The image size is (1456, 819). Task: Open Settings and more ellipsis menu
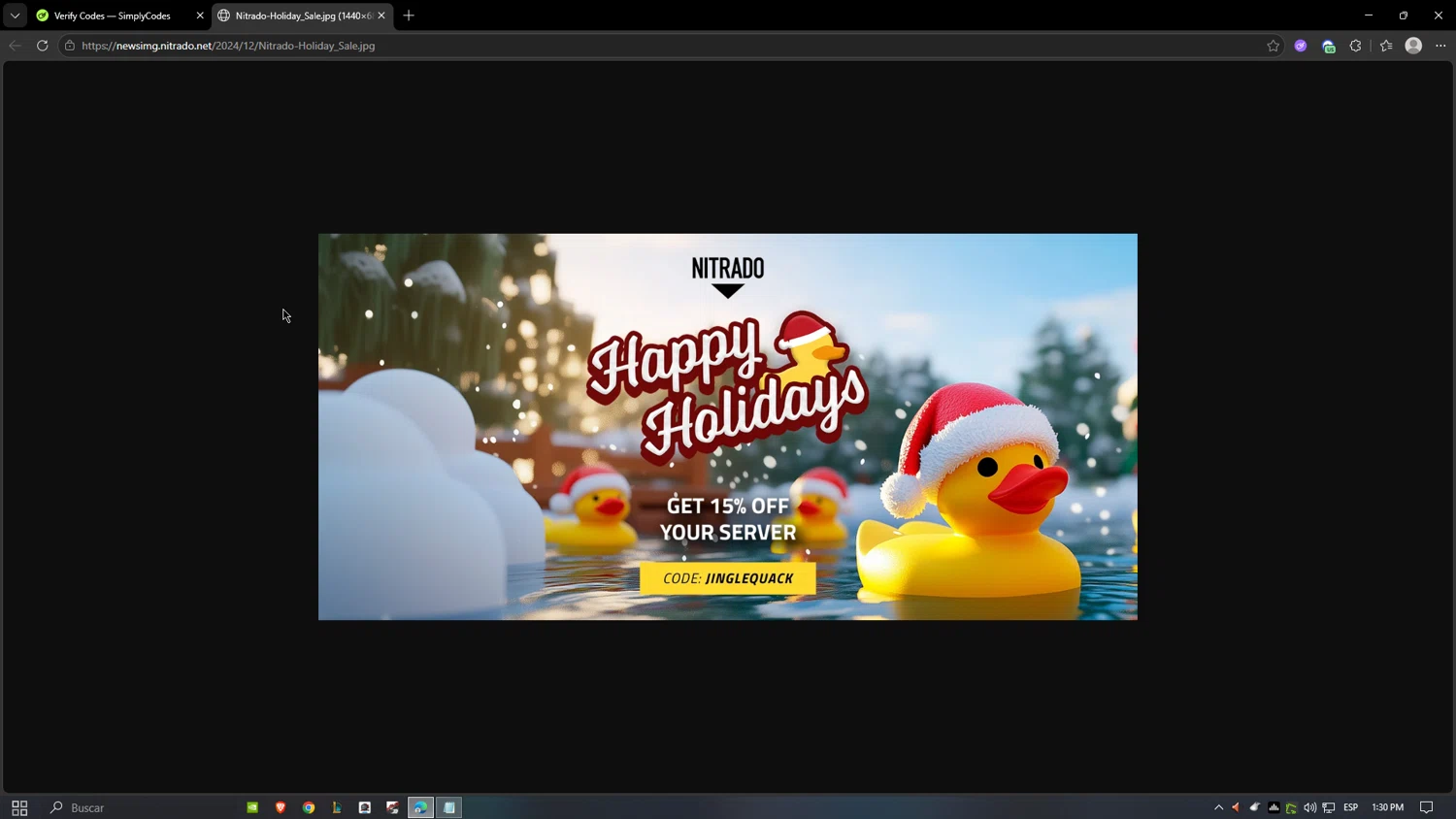(1440, 46)
